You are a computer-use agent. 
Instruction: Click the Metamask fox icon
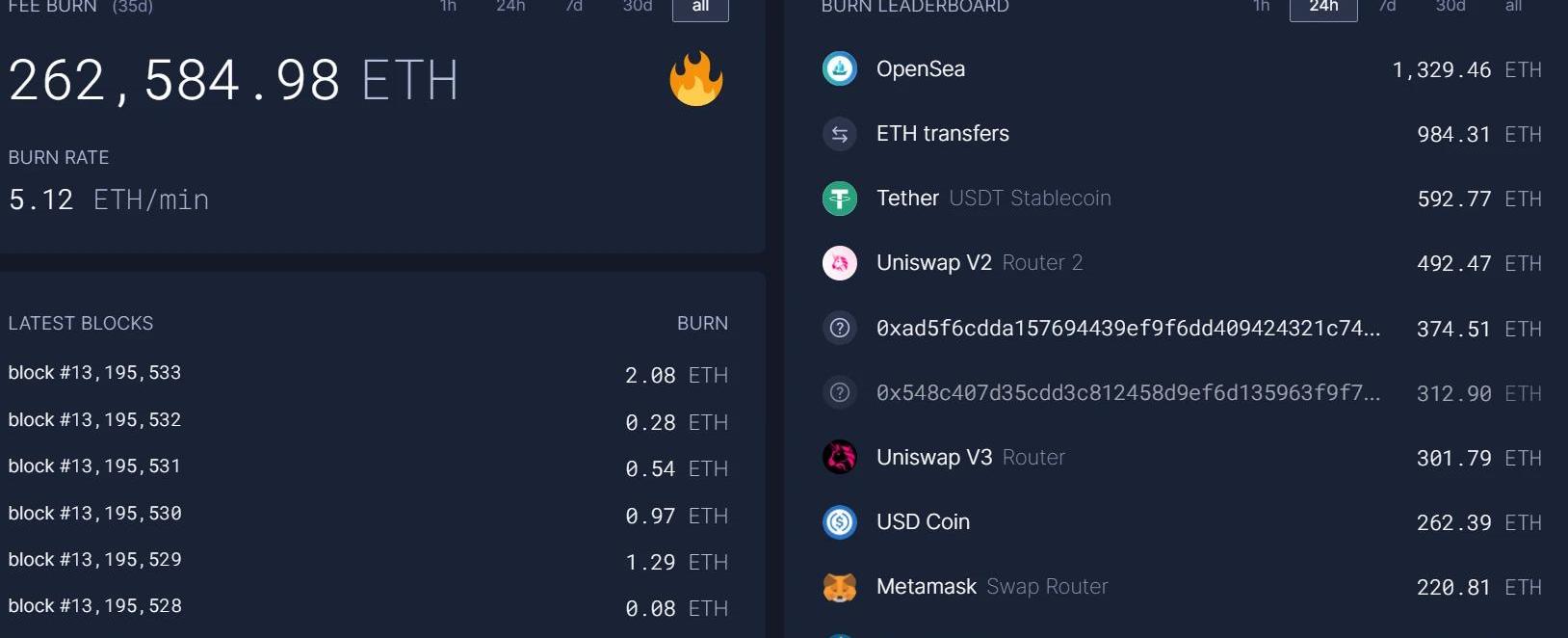click(x=839, y=586)
